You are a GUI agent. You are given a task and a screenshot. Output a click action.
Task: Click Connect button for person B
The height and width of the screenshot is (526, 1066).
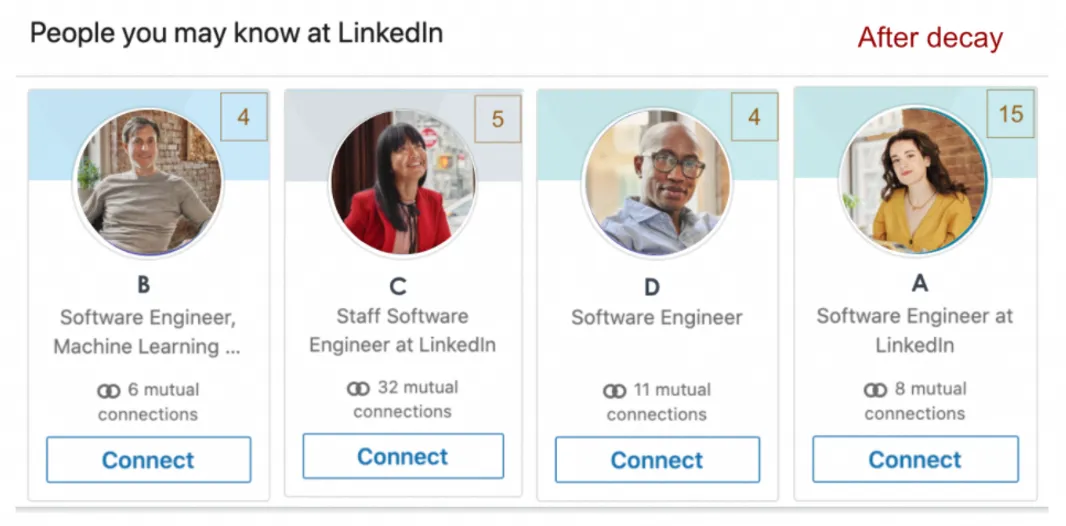pyautogui.click(x=148, y=460)
